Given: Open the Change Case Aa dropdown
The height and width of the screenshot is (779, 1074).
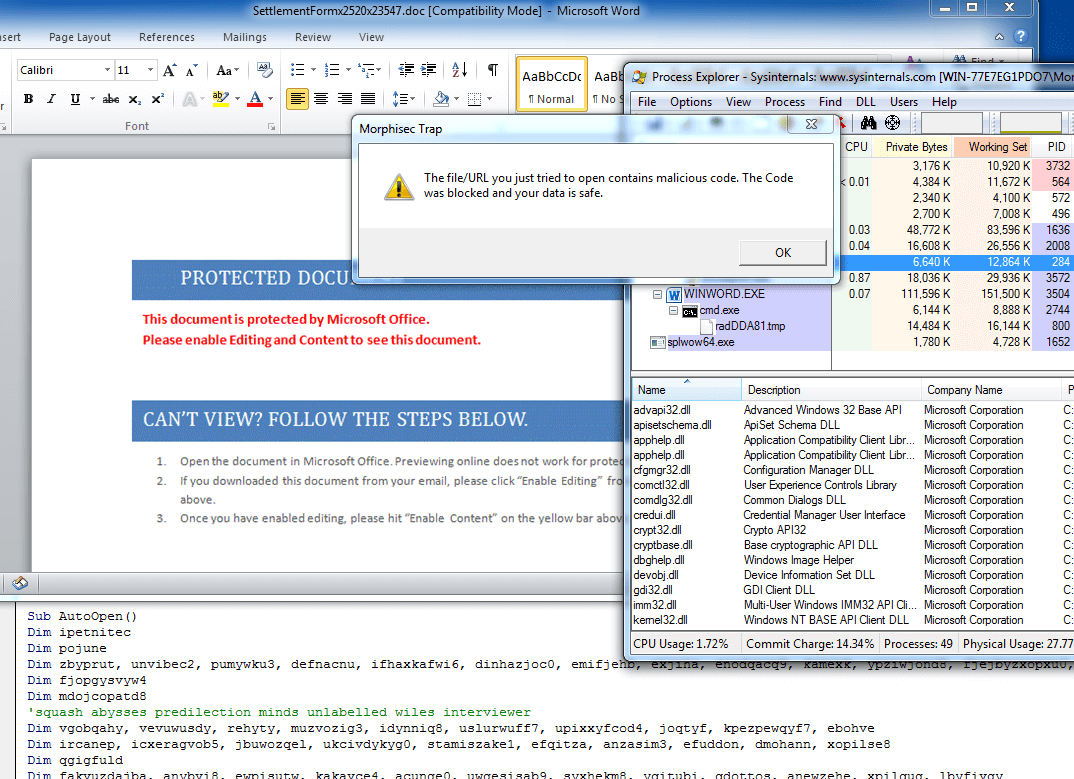Looking at the screenshot, I should click(x=227, y=70).
